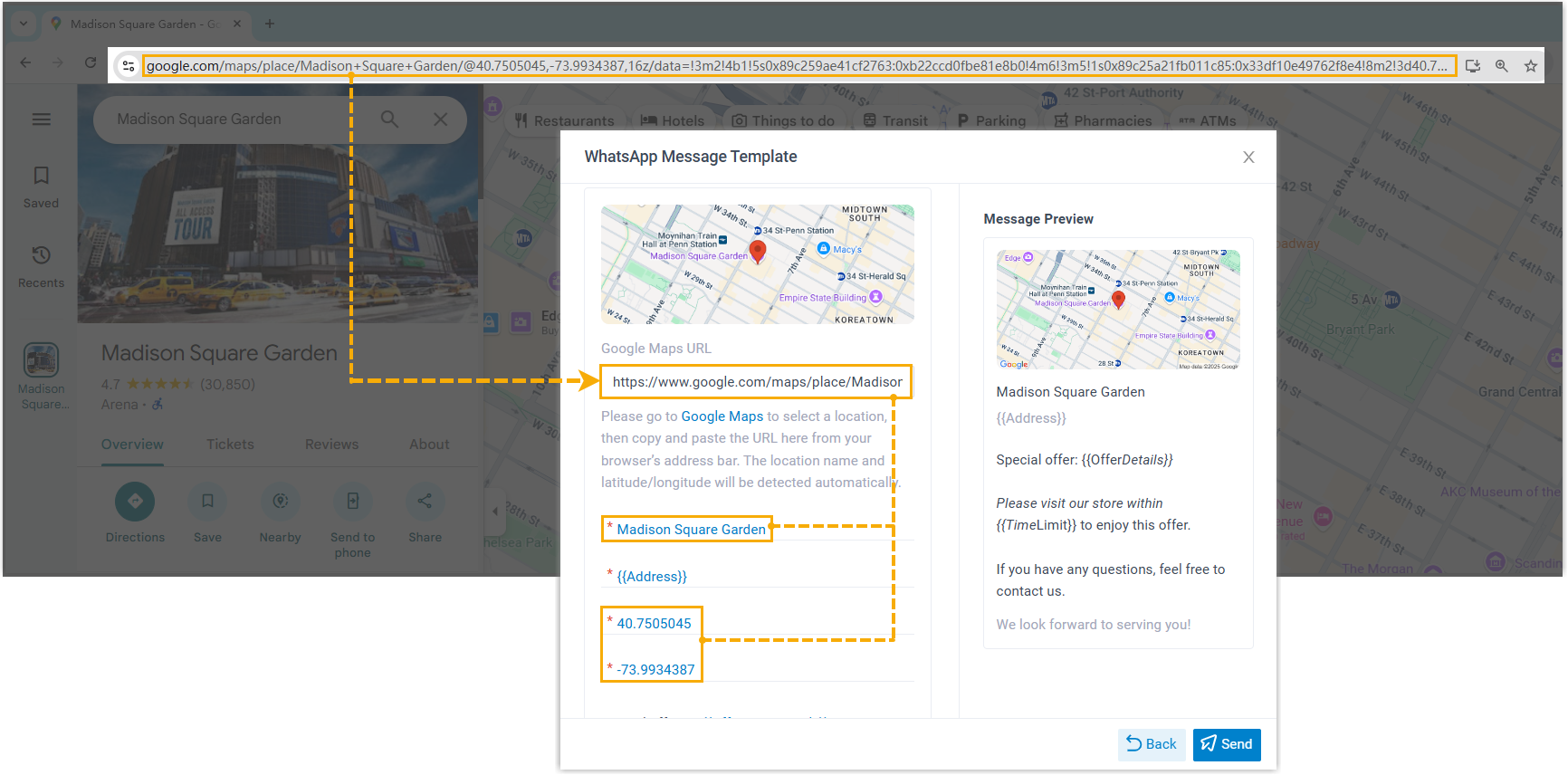This screenshot has height=775, width=1568.
Task: Click the blue Directions icon
Action: coord(135,502)
